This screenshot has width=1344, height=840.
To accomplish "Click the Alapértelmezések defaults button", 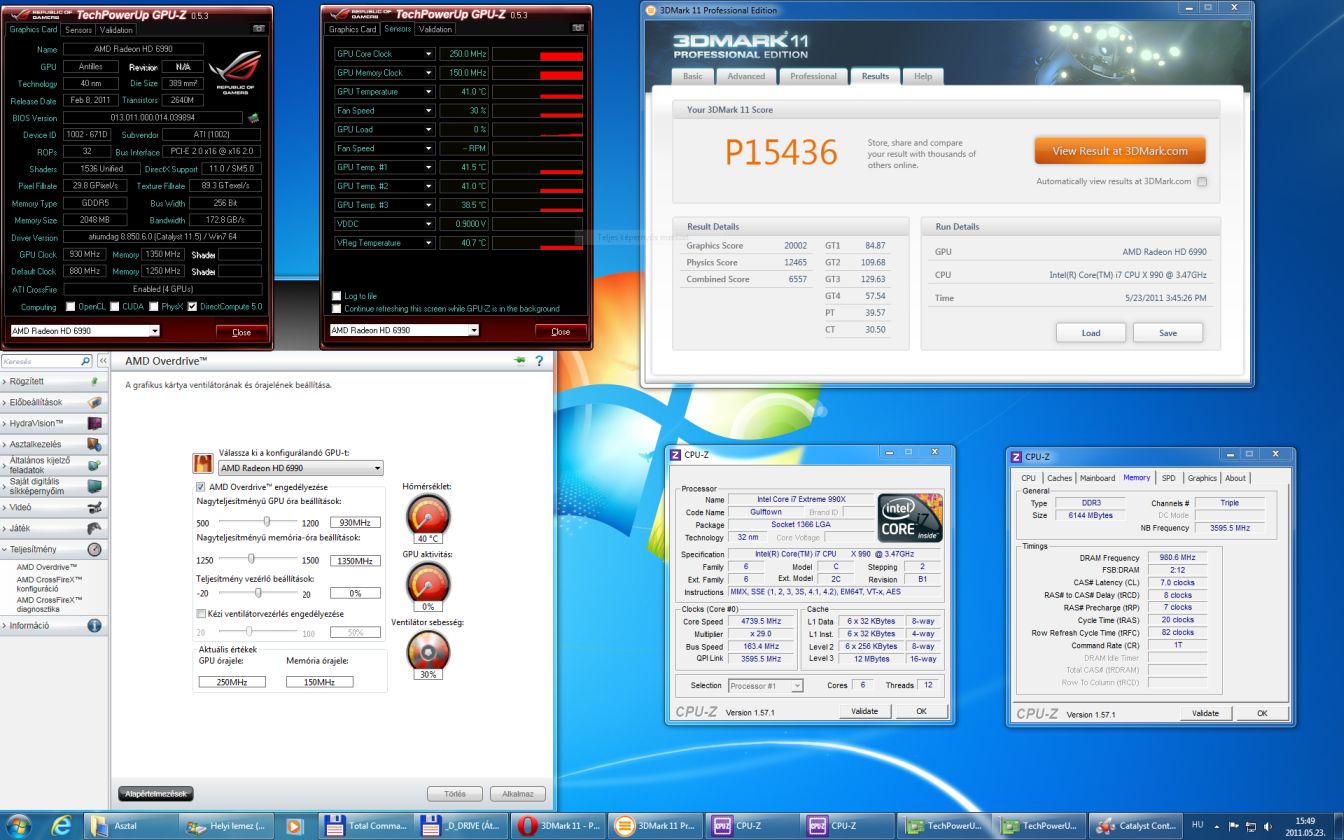I will point(155,794).
